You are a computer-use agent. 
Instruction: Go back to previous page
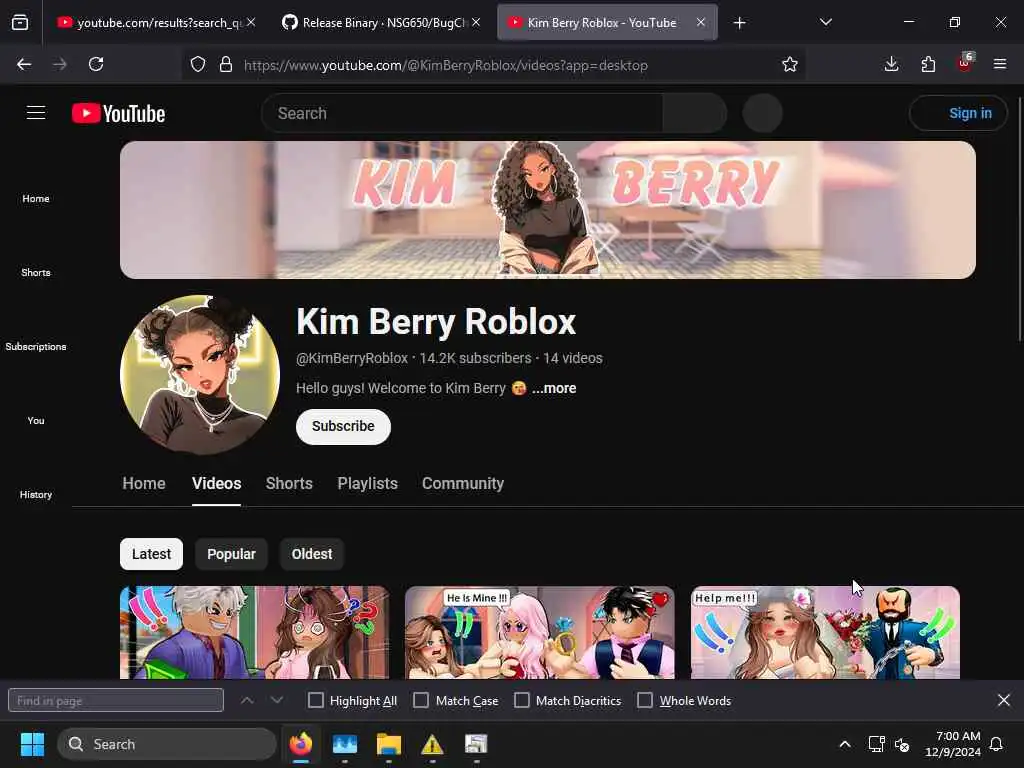point(24,64)
